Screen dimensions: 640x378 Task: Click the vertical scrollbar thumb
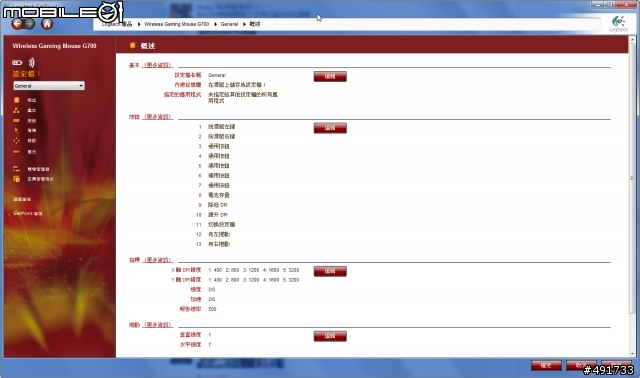(x=632, y=178)
